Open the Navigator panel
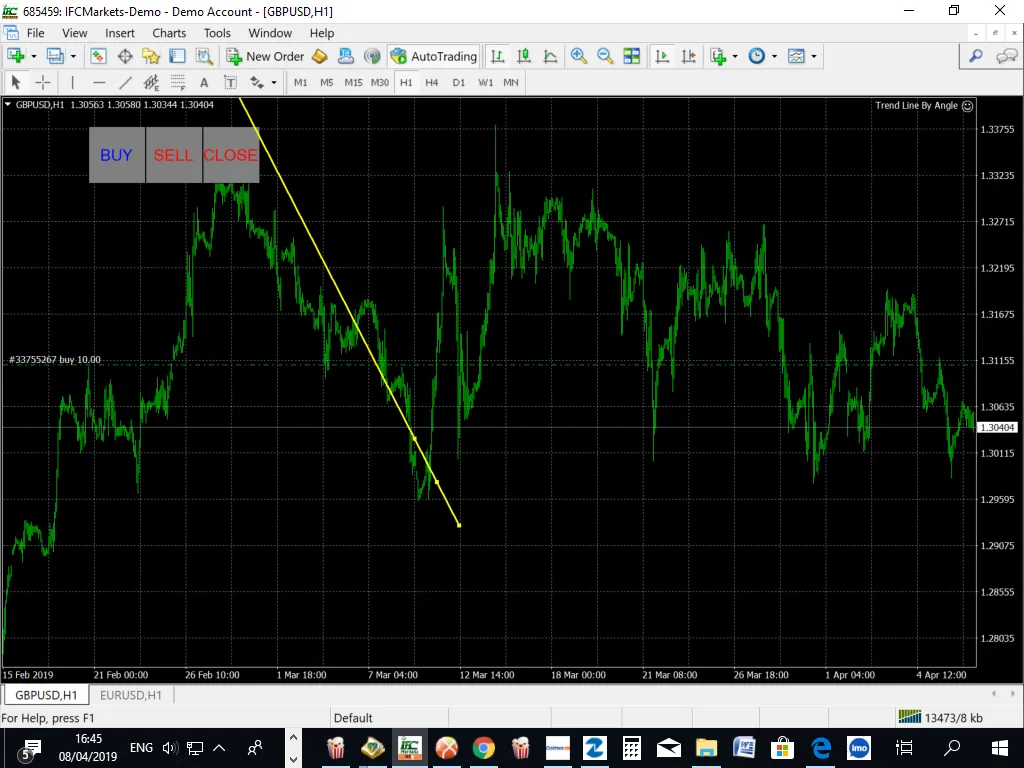Image resolution: width=1024 pixels, height=768 pixels. [x=152, y=56]
